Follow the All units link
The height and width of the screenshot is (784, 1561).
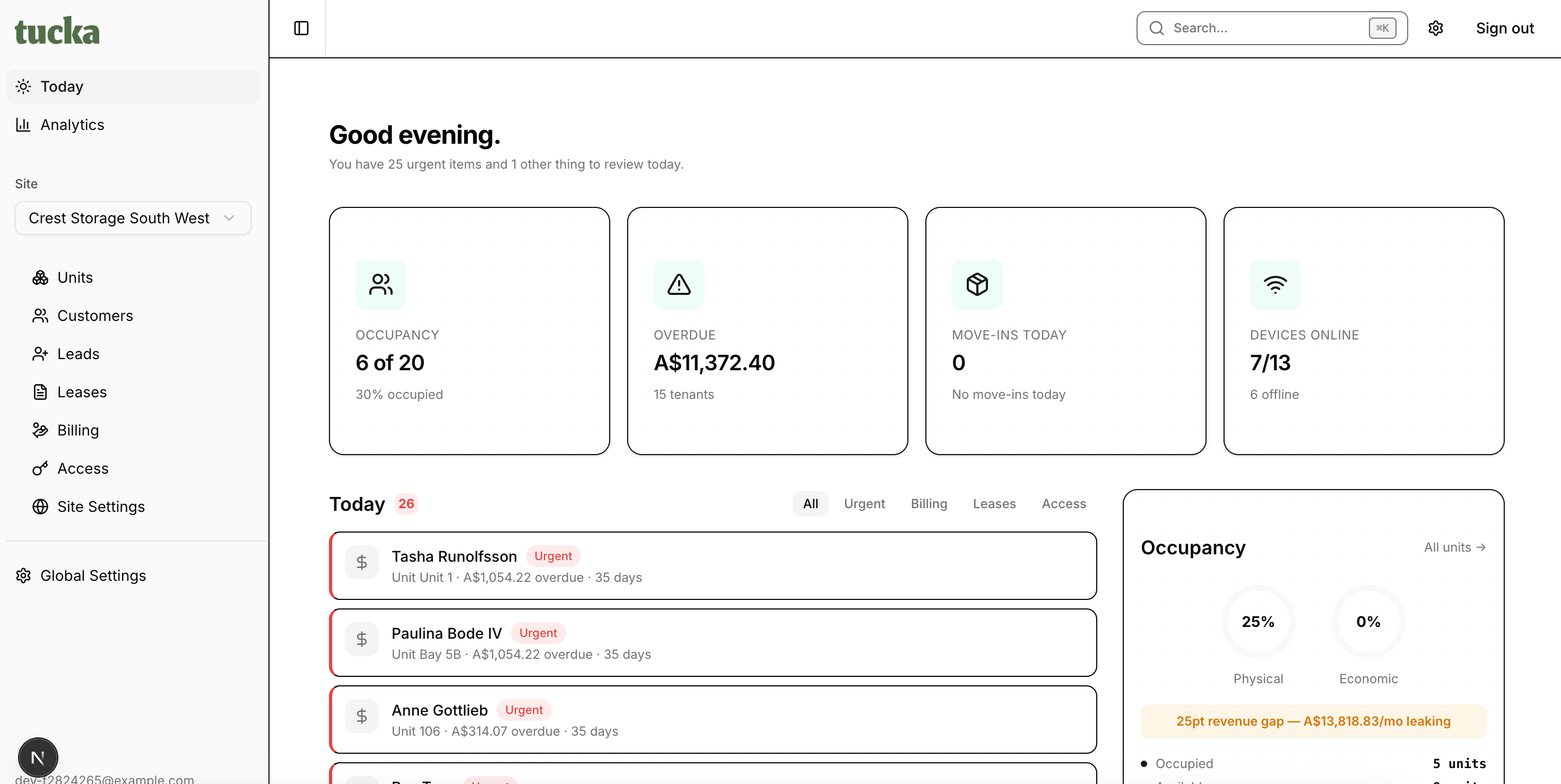click(x=1454, y=547)
